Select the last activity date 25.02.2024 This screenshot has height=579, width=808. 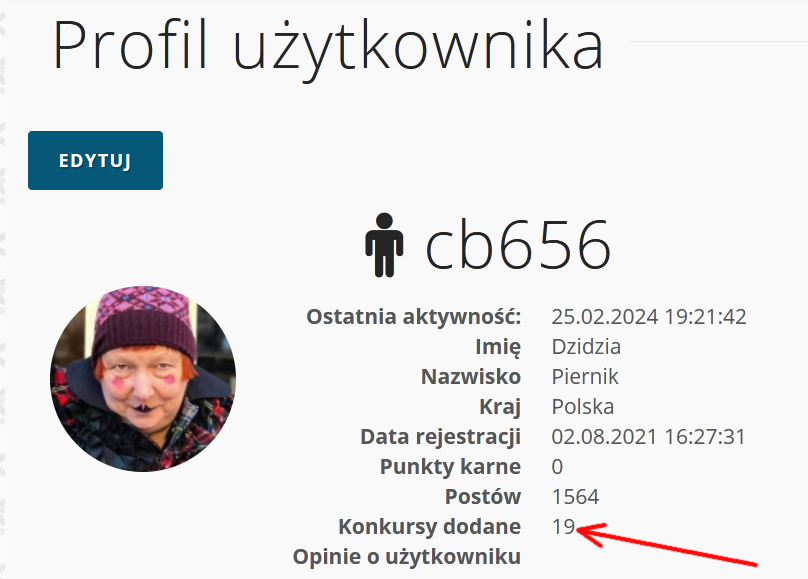(x=605, y=316)
